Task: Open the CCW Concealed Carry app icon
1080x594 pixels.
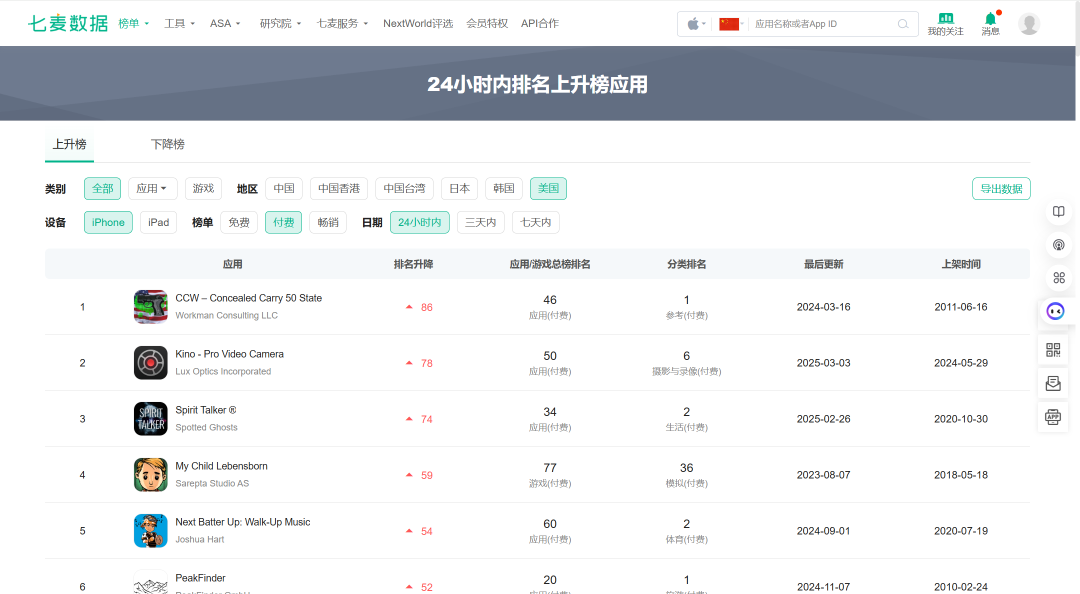Action: point(151,307)
